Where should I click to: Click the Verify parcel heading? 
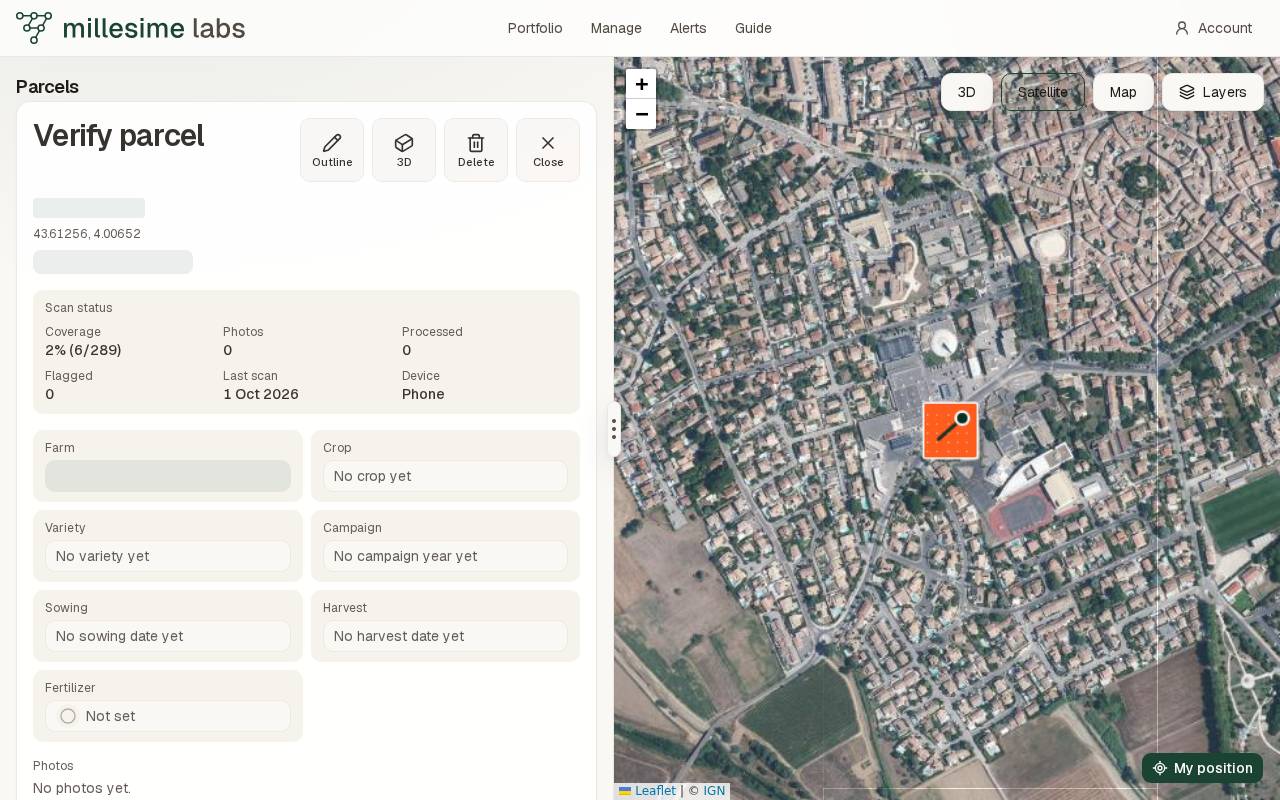119,135
